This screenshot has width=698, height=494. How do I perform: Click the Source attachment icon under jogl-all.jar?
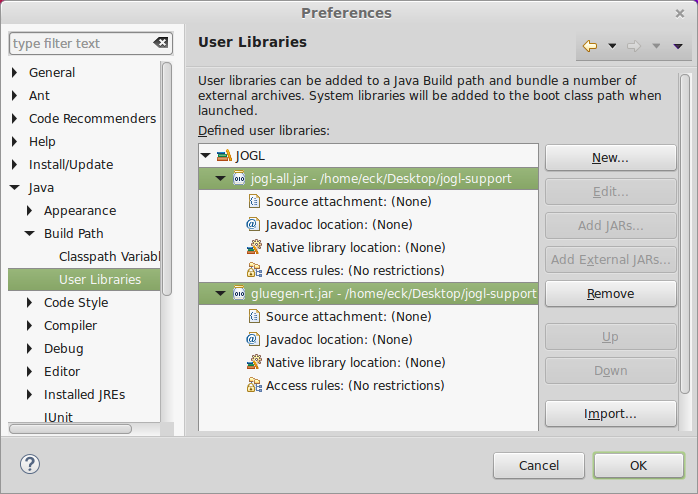(254, 202)
